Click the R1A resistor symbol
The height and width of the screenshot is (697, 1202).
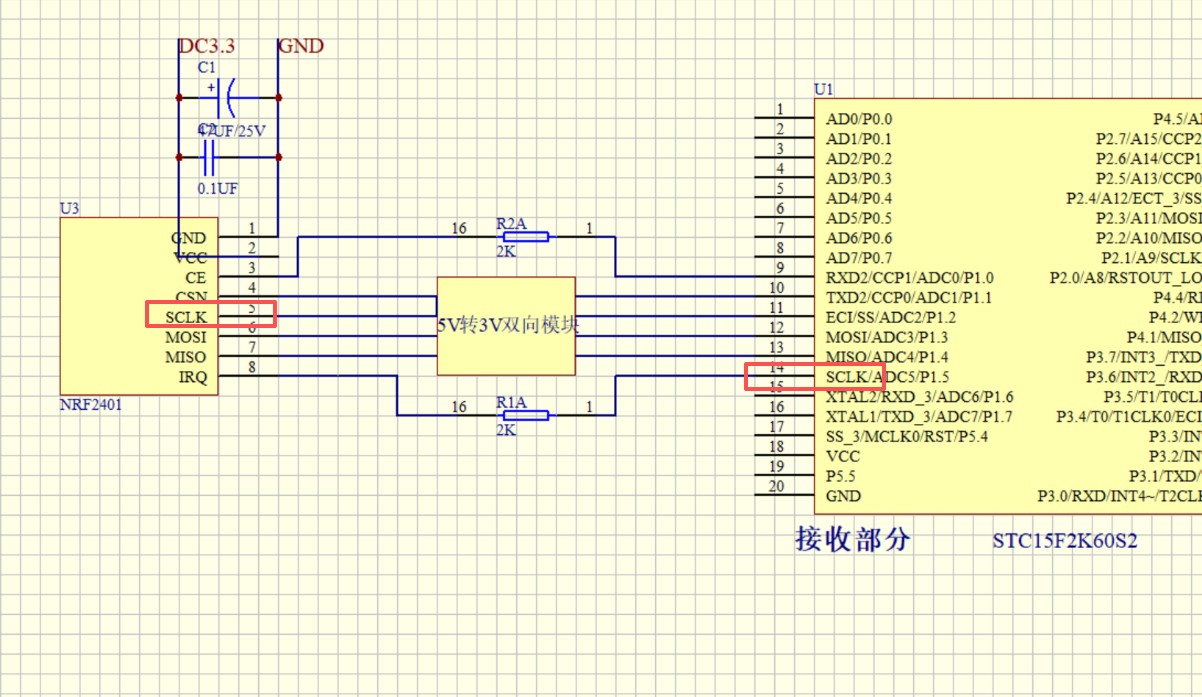[525, 415]
